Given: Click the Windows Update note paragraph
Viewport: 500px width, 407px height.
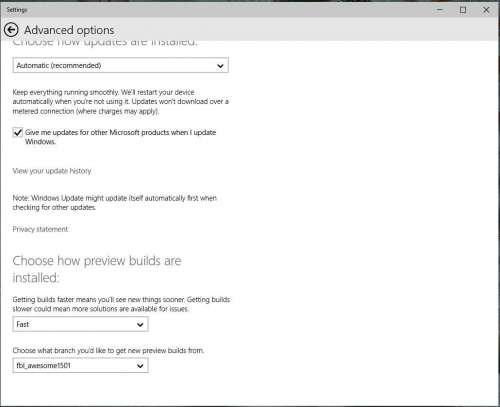Looking at the screenshot, I should (115, 203).
